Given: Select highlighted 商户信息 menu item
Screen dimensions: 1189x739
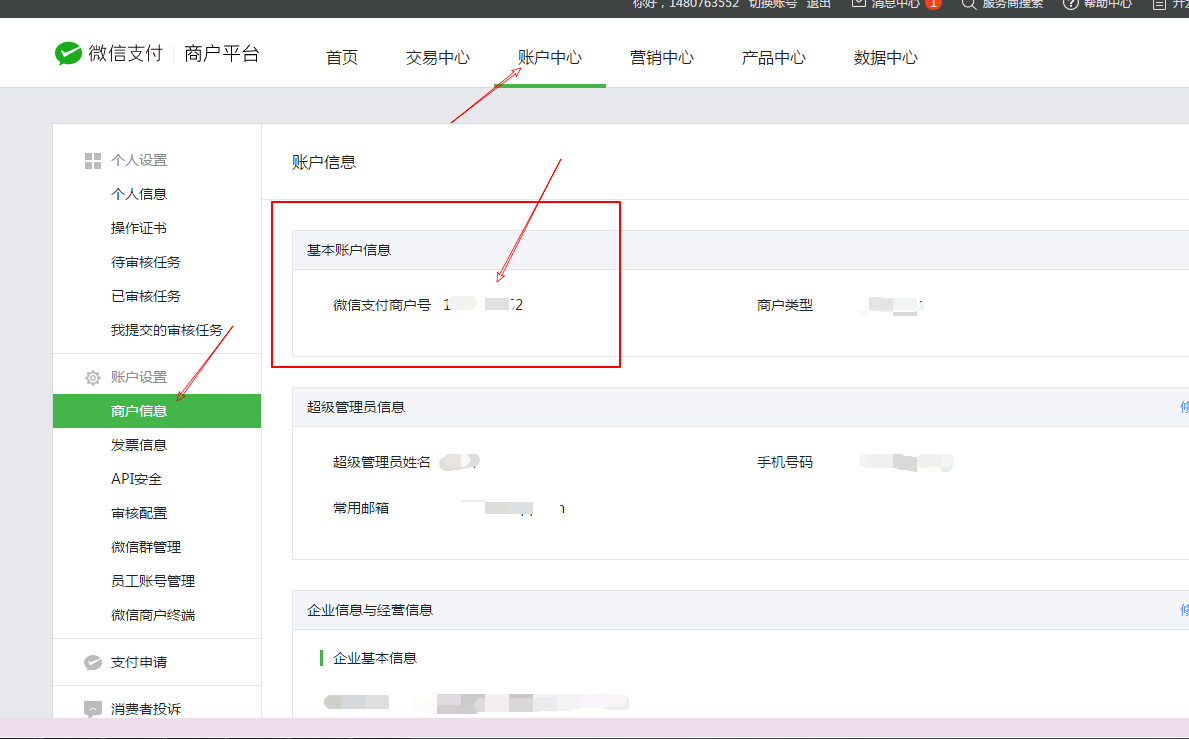Looking at the screenshot, I should [x=157, y=411].
